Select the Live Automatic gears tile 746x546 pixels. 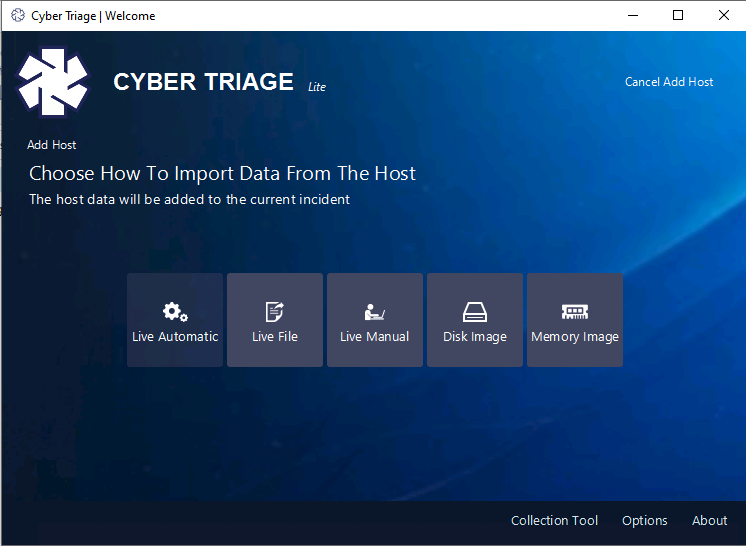[x=175, y=320]
